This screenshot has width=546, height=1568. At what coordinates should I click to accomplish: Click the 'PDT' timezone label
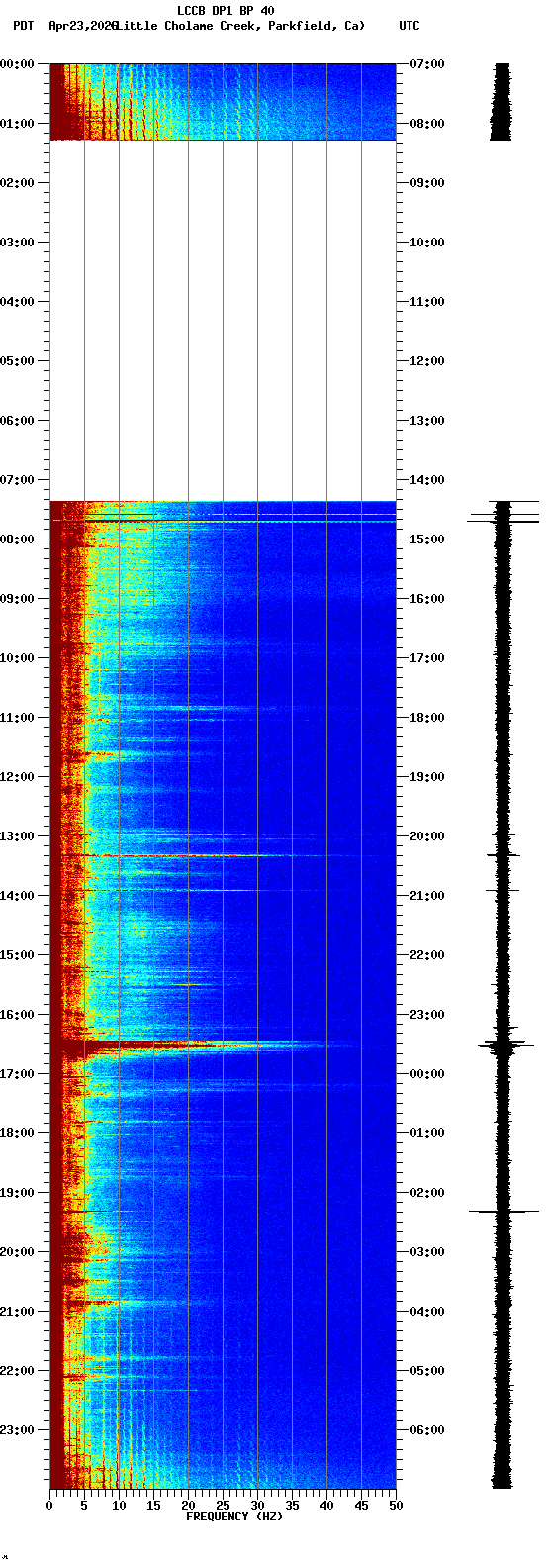[x=23, y=26]
